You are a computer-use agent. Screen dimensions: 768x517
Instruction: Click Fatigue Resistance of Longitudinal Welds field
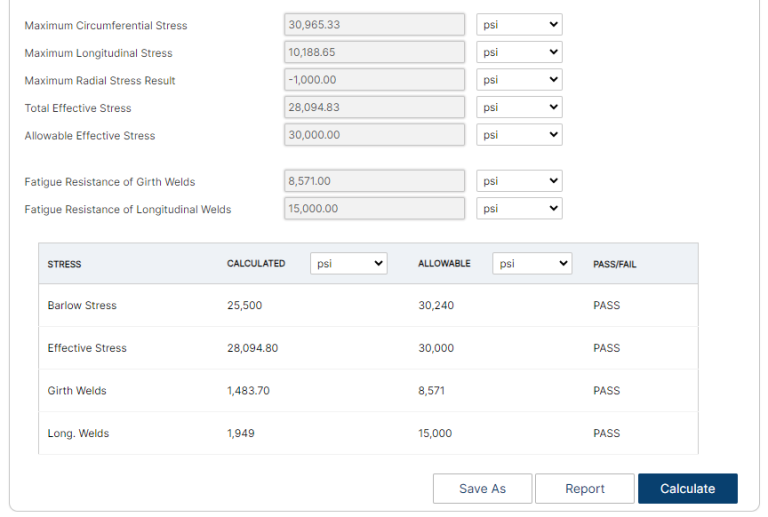tap(374, 208)
